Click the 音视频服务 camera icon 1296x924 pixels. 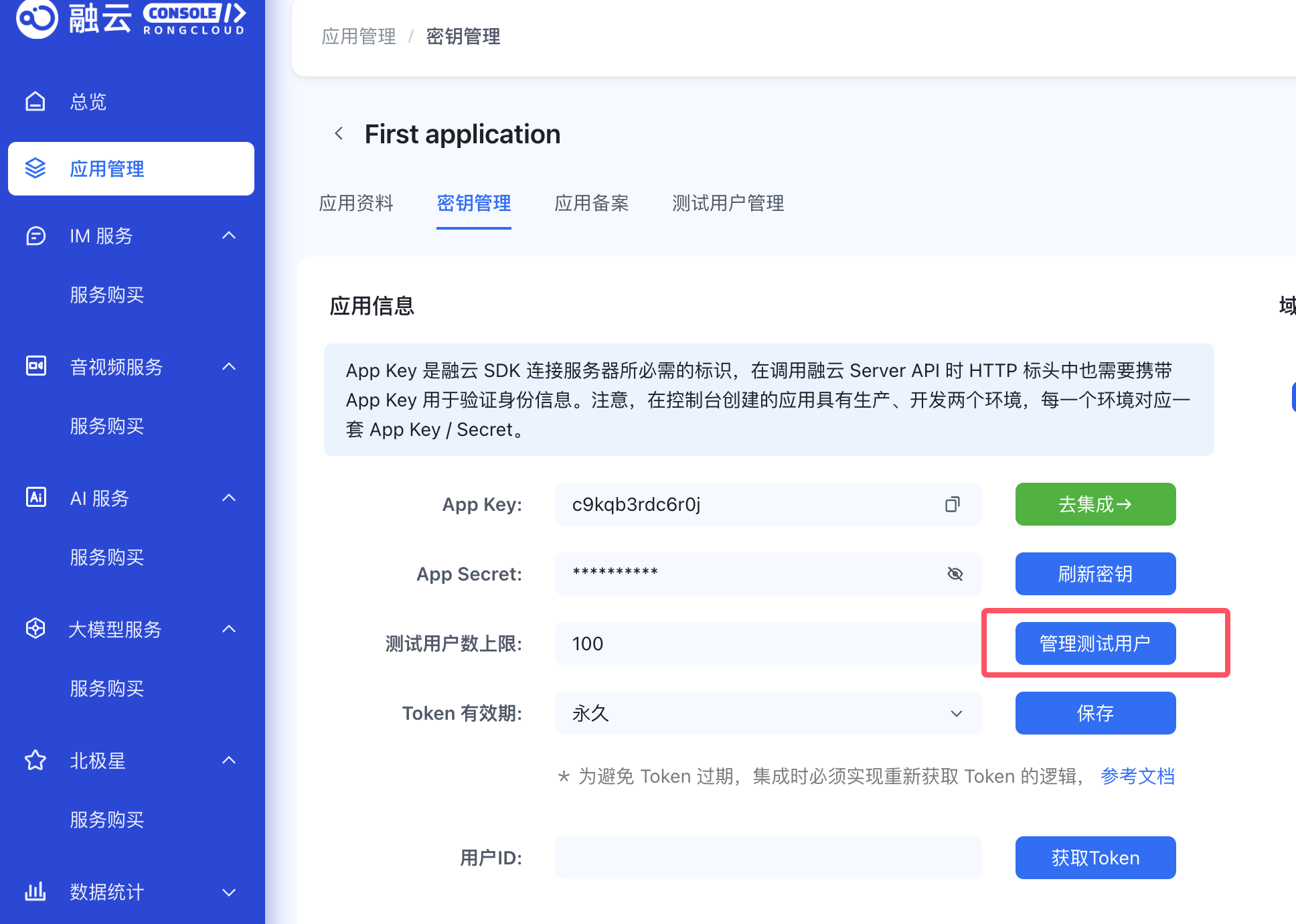point(35,366)
